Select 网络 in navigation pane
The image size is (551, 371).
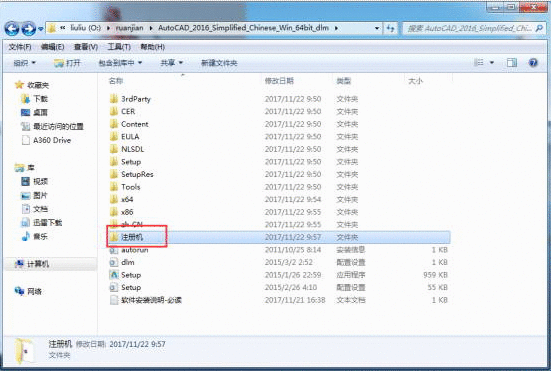click(x=34, y=291)
